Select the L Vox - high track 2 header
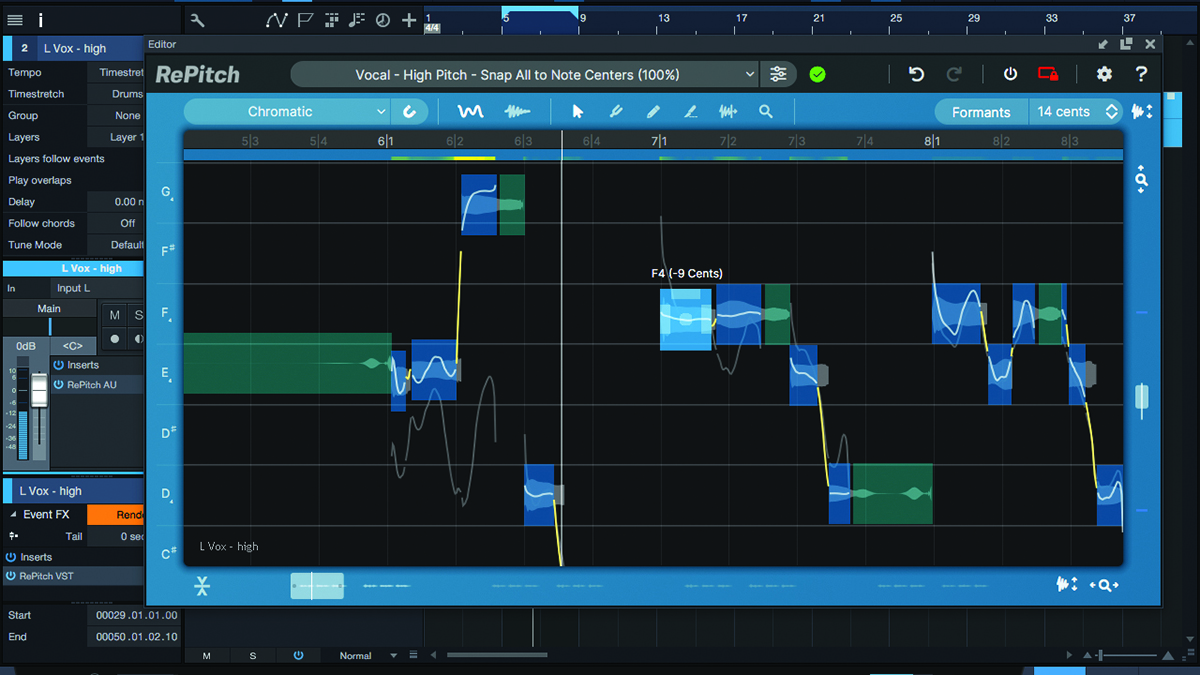 74,48
